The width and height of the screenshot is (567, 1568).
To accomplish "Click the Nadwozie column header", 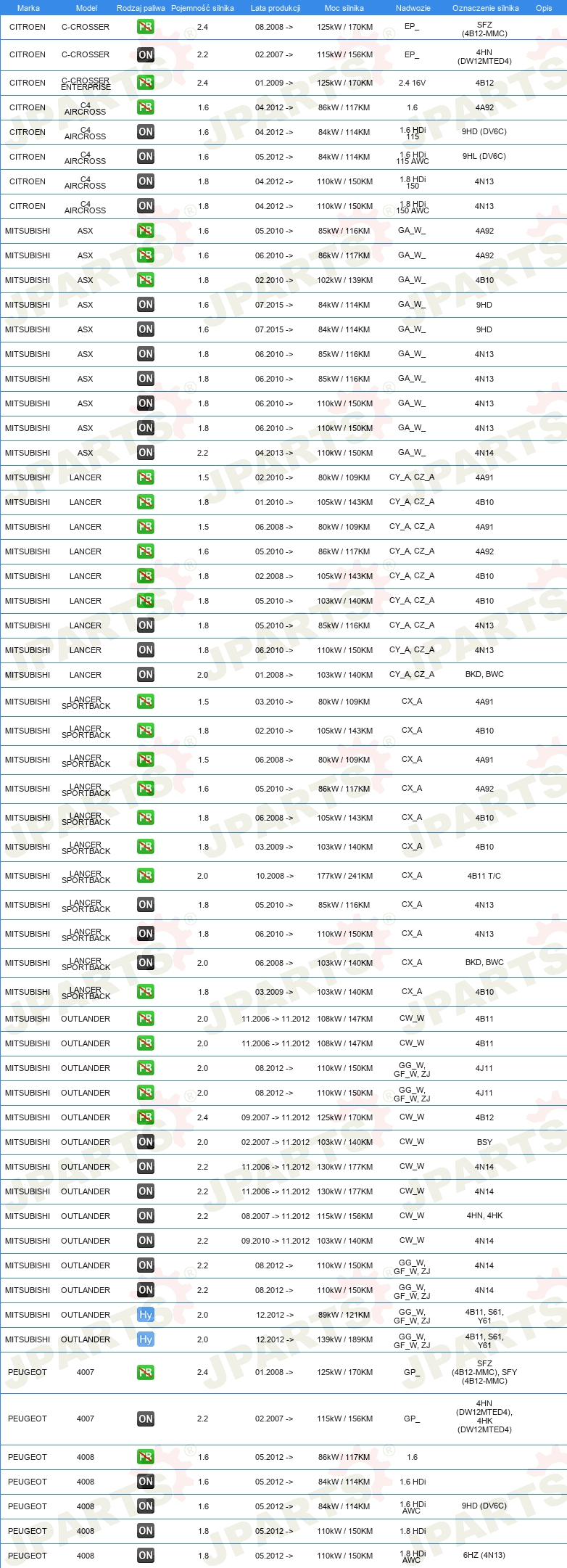I will (413, 8).
